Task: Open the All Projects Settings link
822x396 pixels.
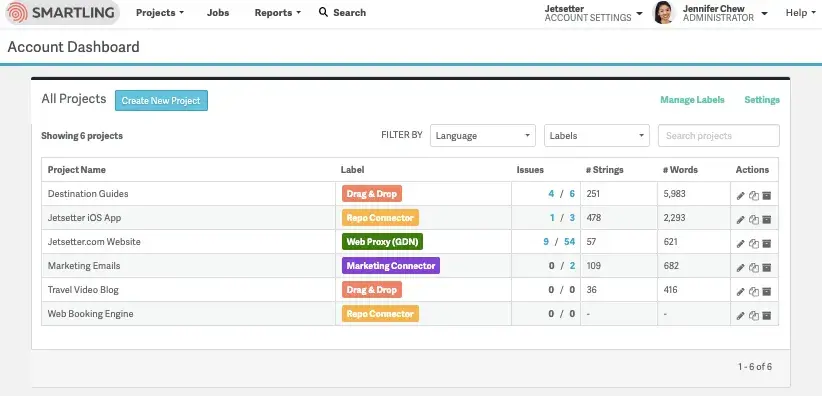Action: point(762,100)
